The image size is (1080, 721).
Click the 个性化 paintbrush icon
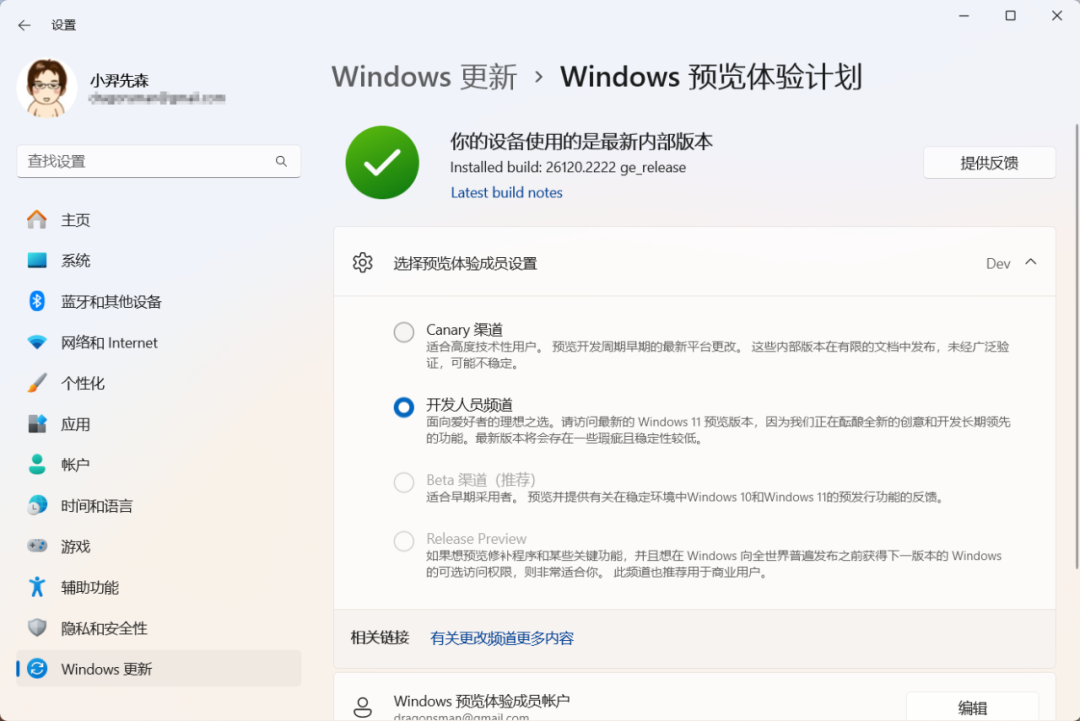(x=37, y=383)
